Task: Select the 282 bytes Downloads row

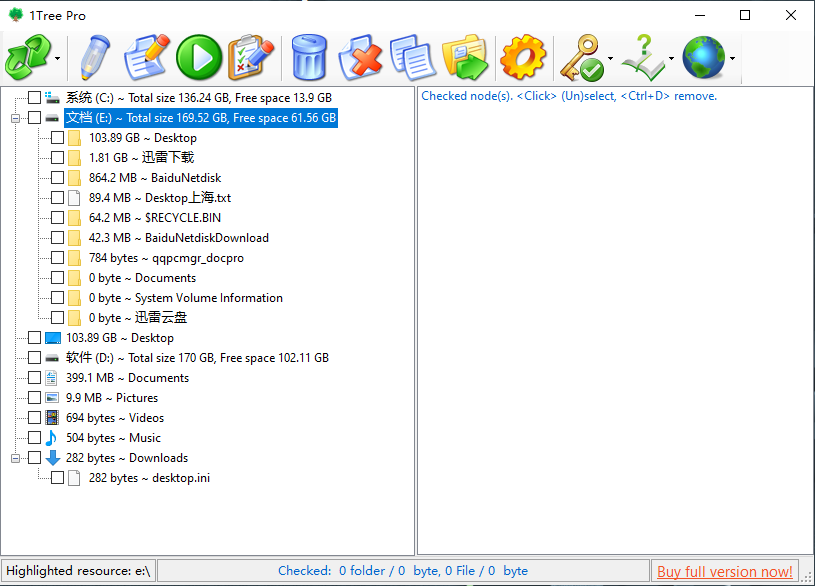Action: tap(127, 458)
